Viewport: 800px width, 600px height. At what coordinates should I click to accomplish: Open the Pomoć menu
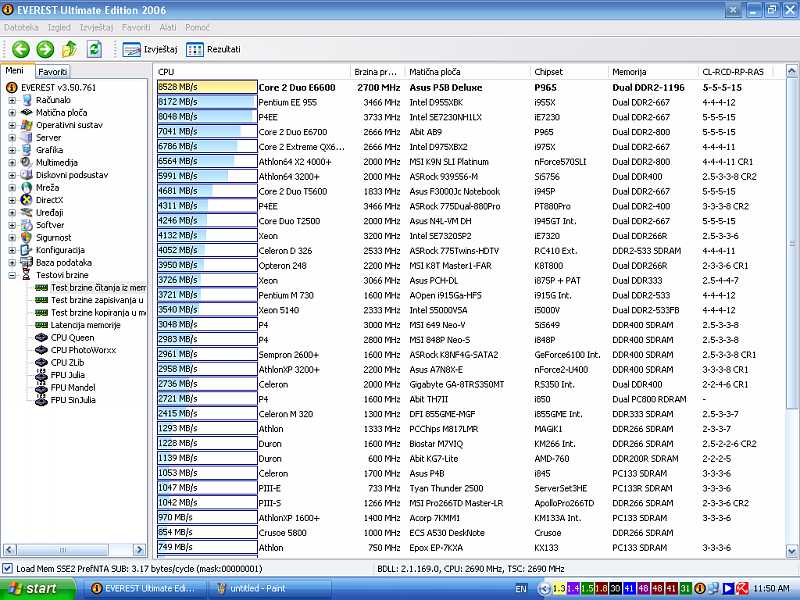[197, 27]
